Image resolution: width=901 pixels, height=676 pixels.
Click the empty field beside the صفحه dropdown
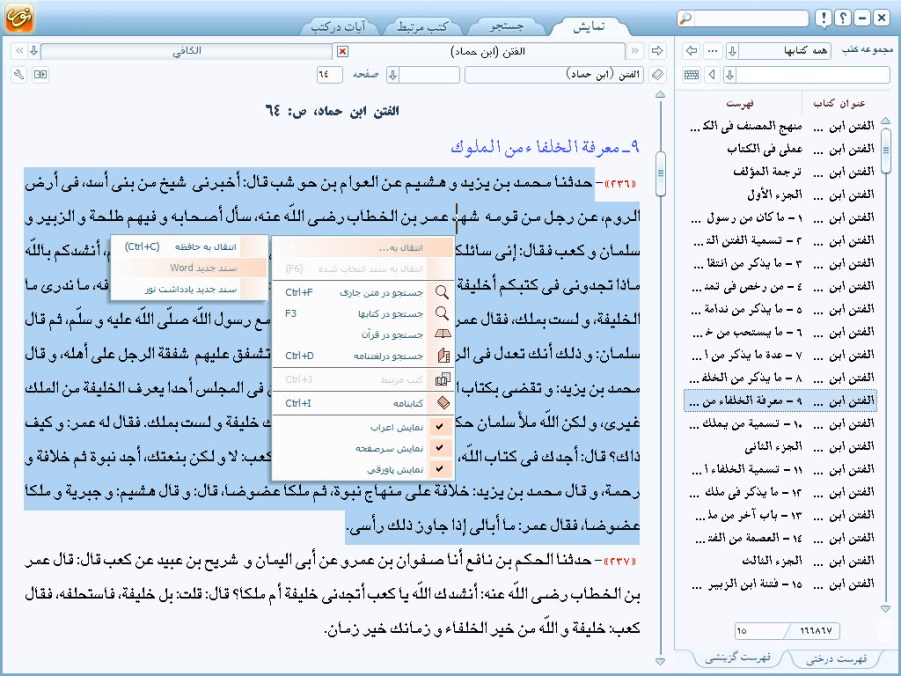pos(429,75)
